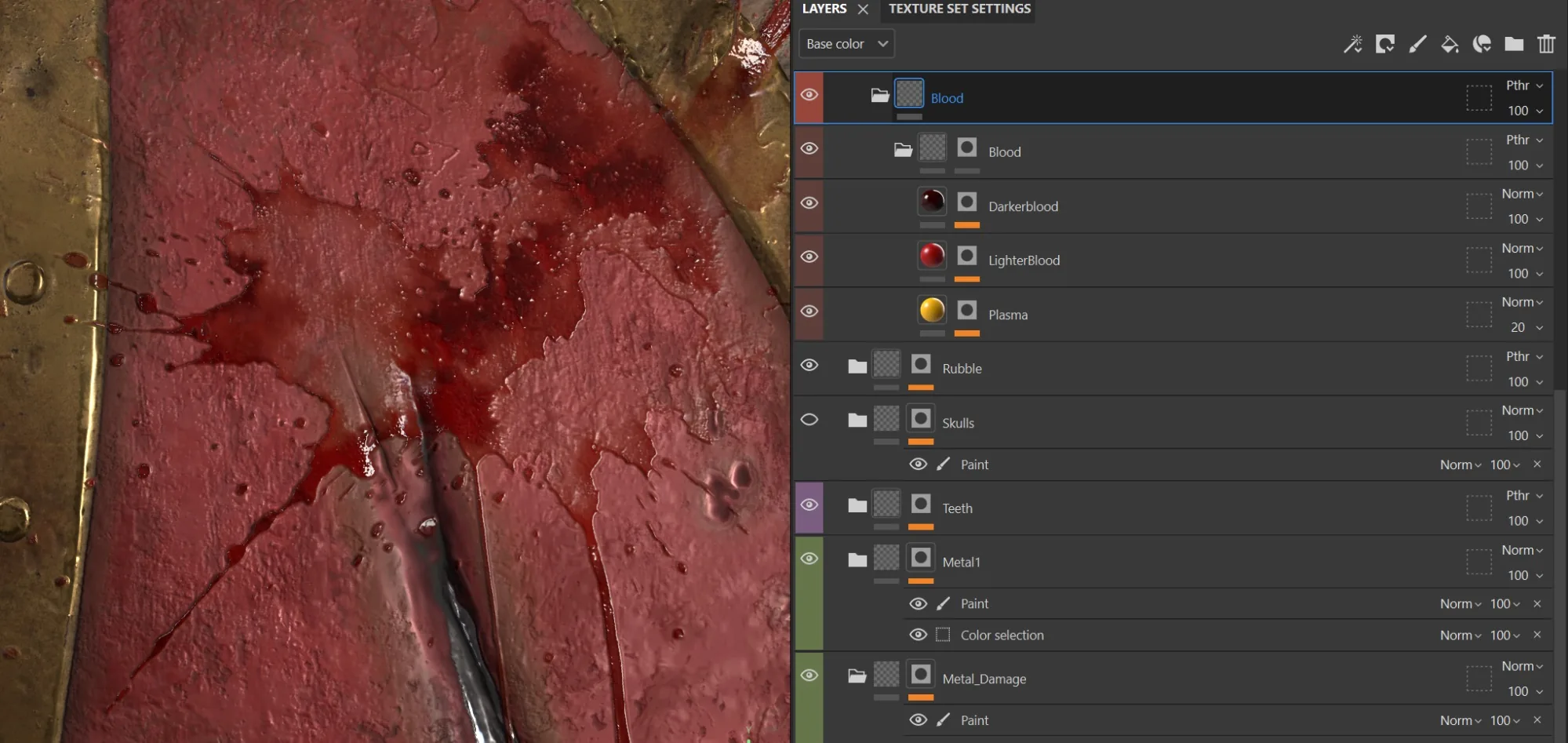Toggle visibility of Color selection effect
Screen dimensions: 1568x743
tap(918, 634)
